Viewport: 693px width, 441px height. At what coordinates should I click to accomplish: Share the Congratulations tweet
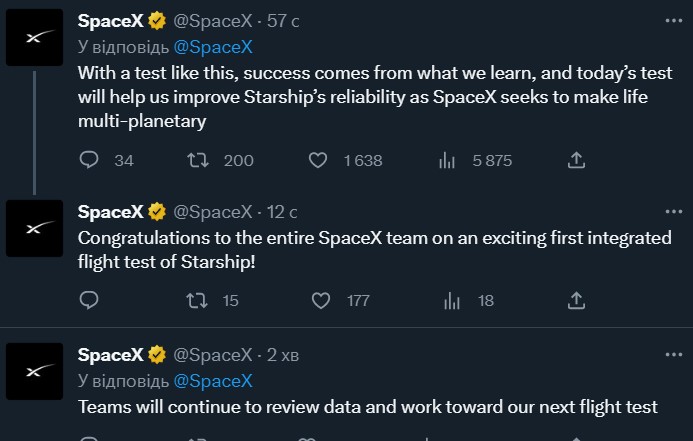coord(576,300)
